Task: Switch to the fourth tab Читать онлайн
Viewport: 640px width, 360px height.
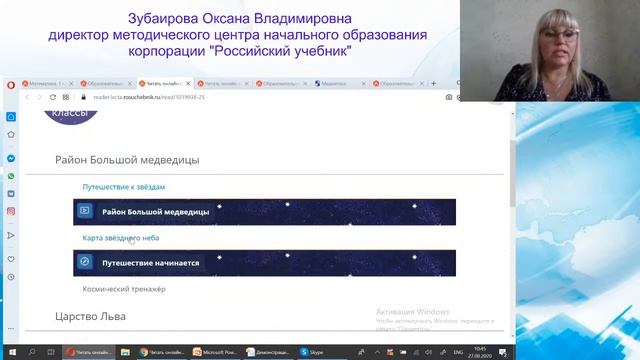Action: pos(223,83)
